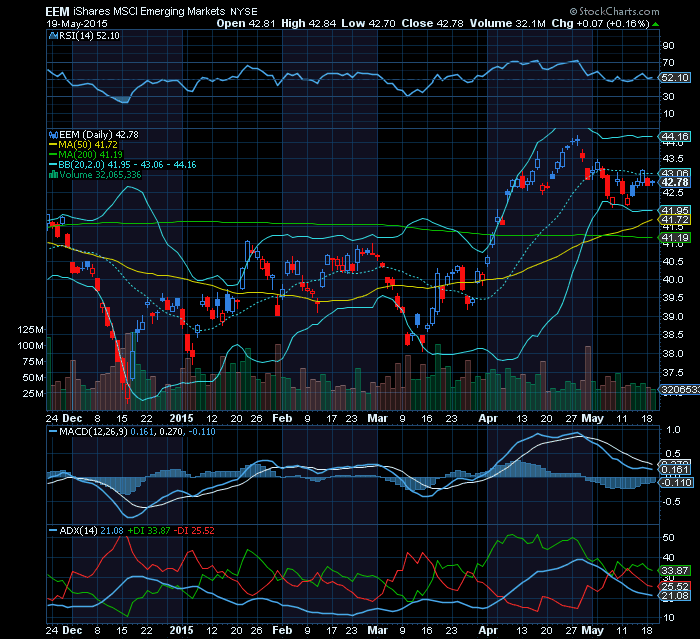Click the EEM ticker symbol in the header

[x=58, y=12]
